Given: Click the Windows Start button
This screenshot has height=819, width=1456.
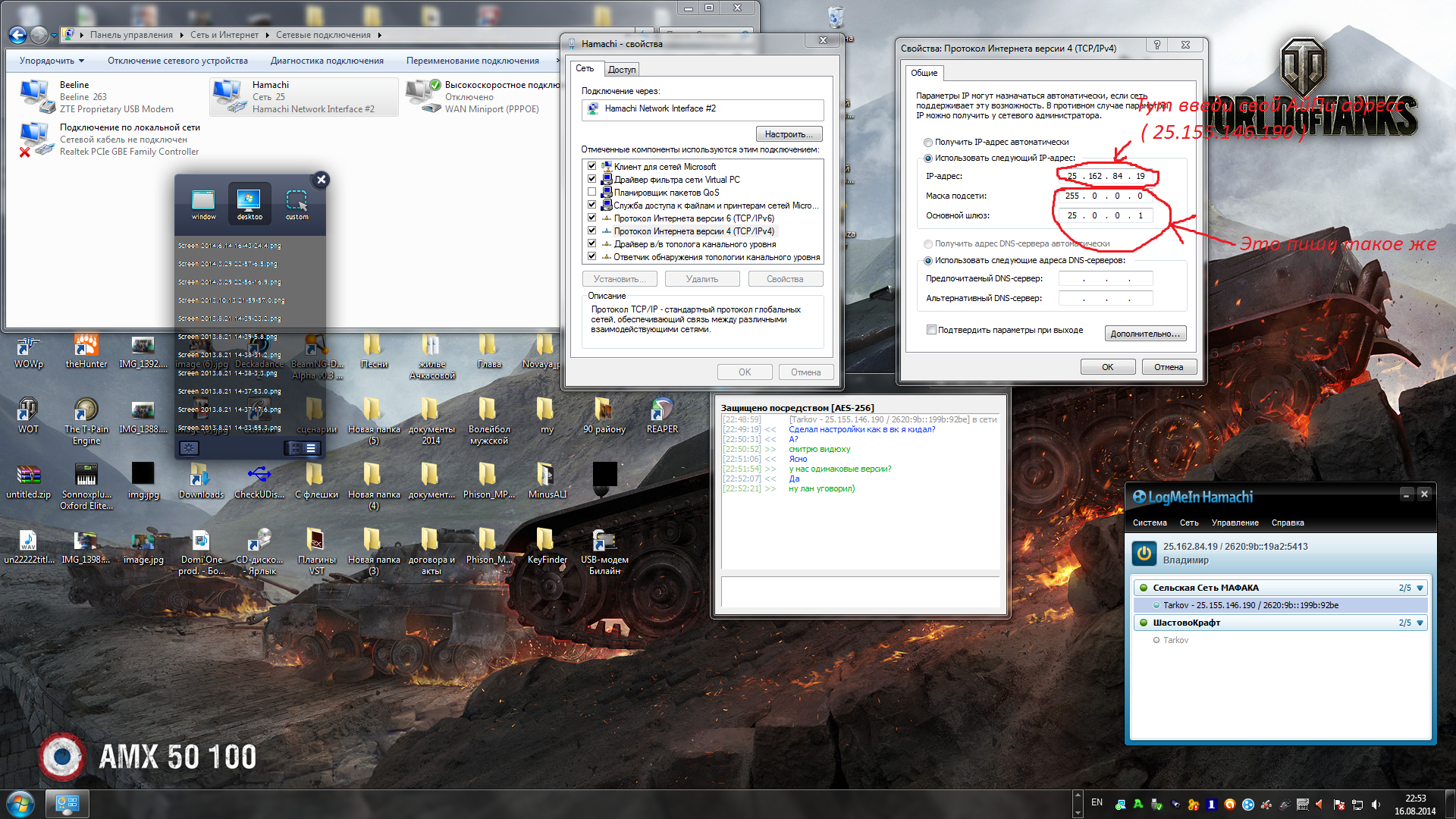Looking at the screenshot, I should pos(20,803).
